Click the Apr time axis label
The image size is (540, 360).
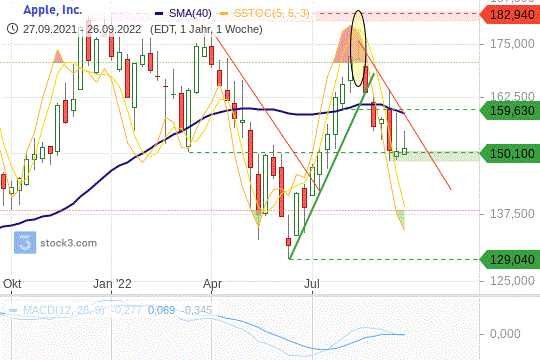point(212,284)
